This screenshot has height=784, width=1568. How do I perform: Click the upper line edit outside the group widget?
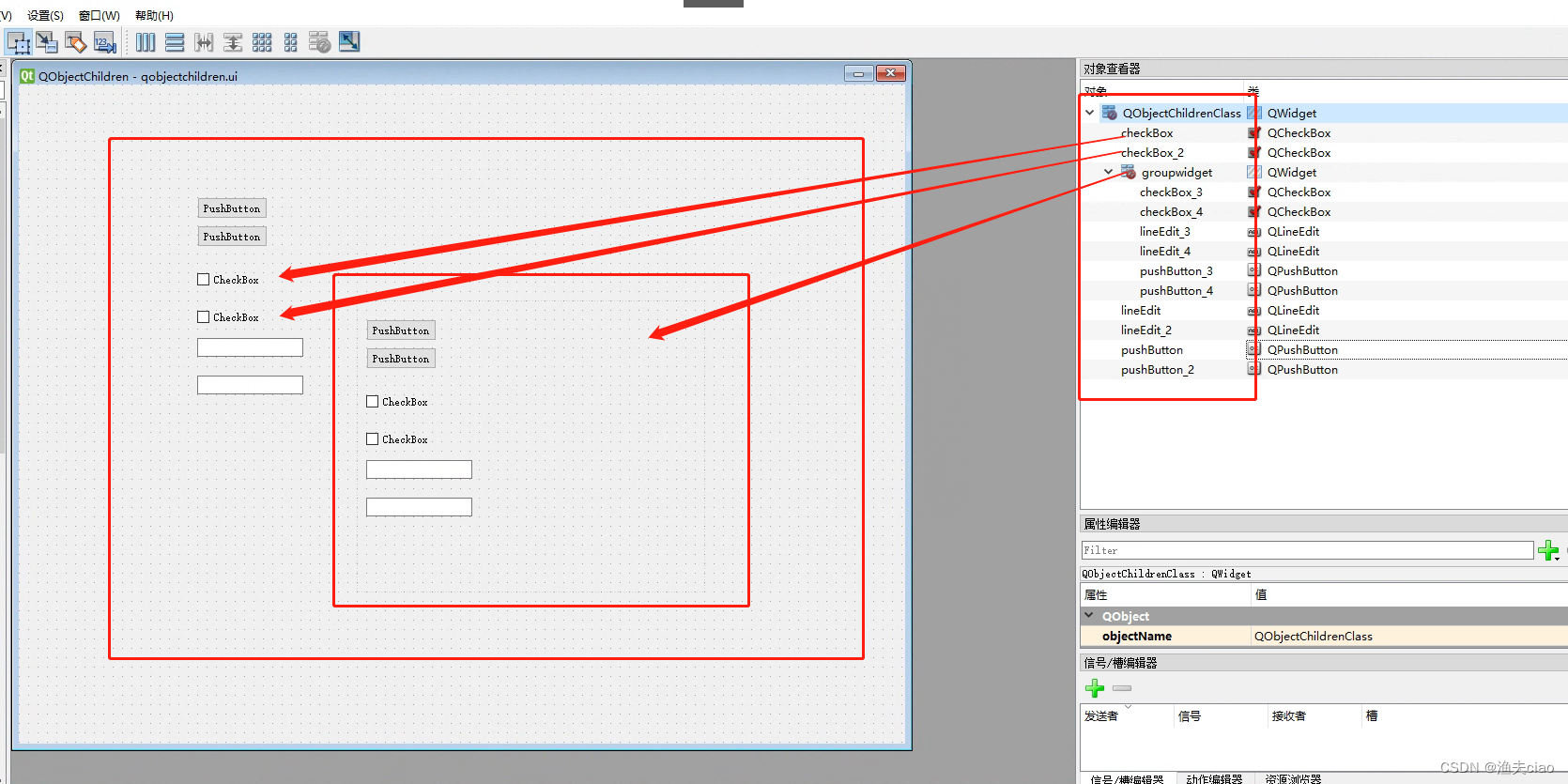250,347
